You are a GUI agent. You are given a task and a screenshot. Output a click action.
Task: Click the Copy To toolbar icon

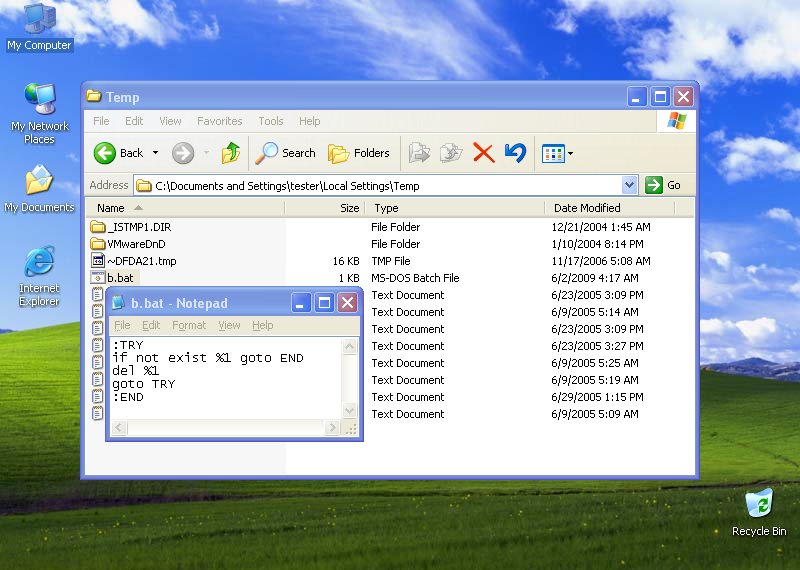pyautogui.click(x=451, y=153)
